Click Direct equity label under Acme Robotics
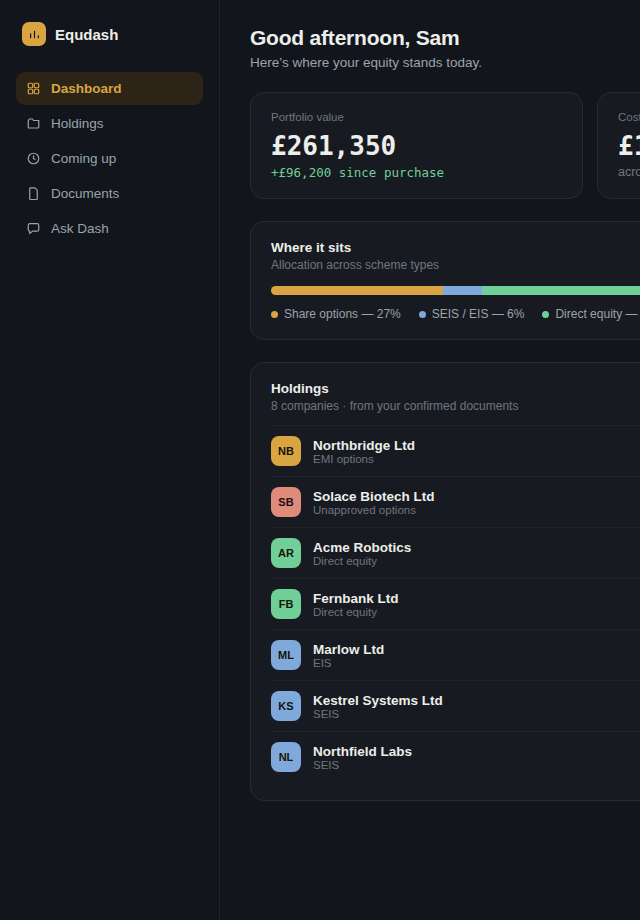The width and height of the screenshot is (640, 920). click(345, 562)
